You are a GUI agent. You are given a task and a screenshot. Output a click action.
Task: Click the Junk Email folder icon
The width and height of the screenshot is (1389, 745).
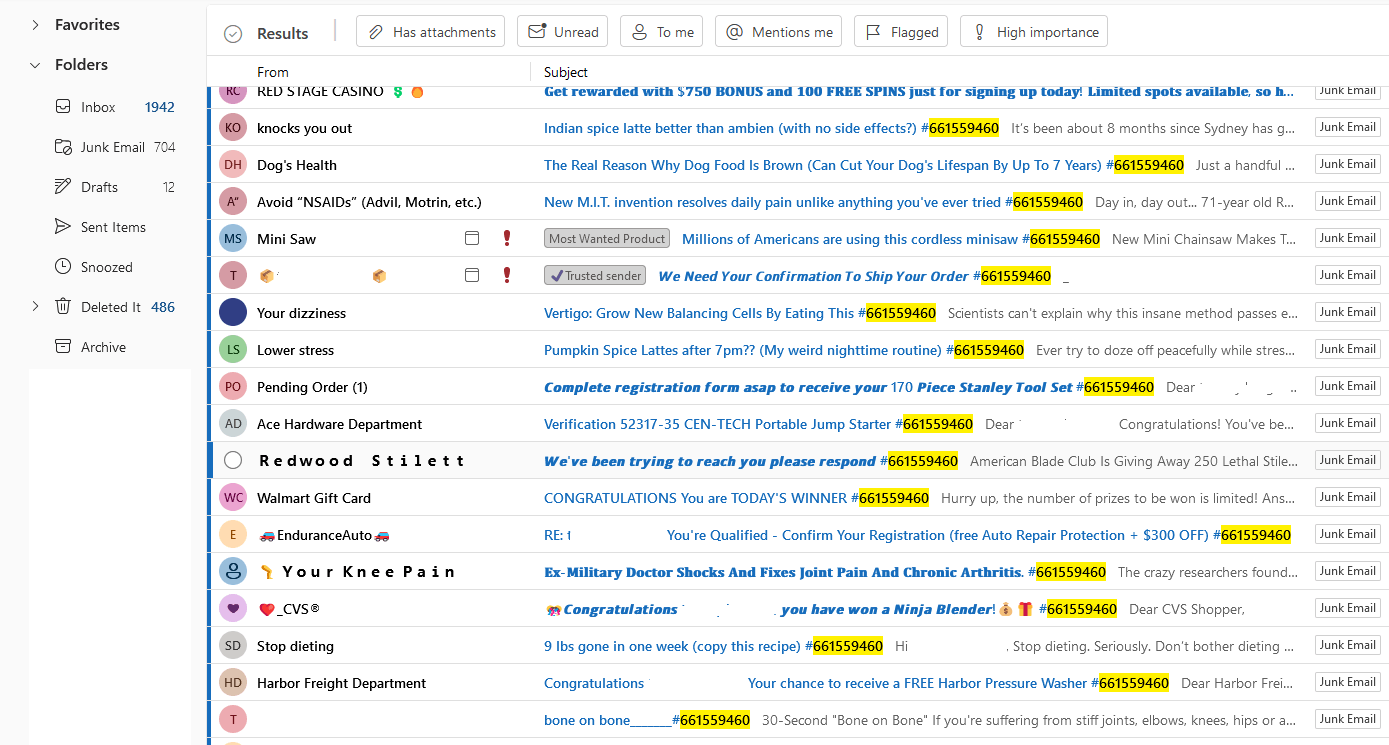point(63,147)
